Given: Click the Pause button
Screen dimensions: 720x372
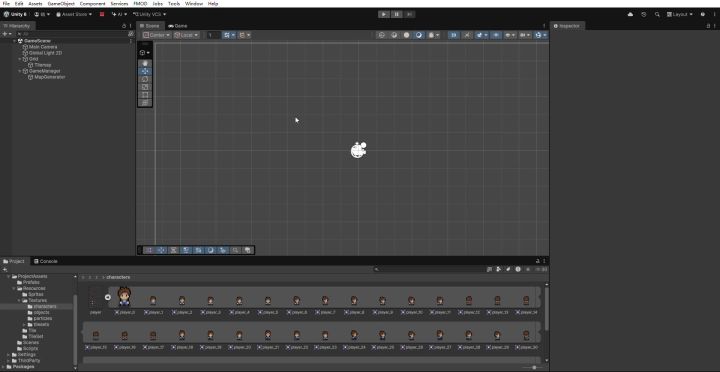Looking at the screenshot, I should pos(397,14).
